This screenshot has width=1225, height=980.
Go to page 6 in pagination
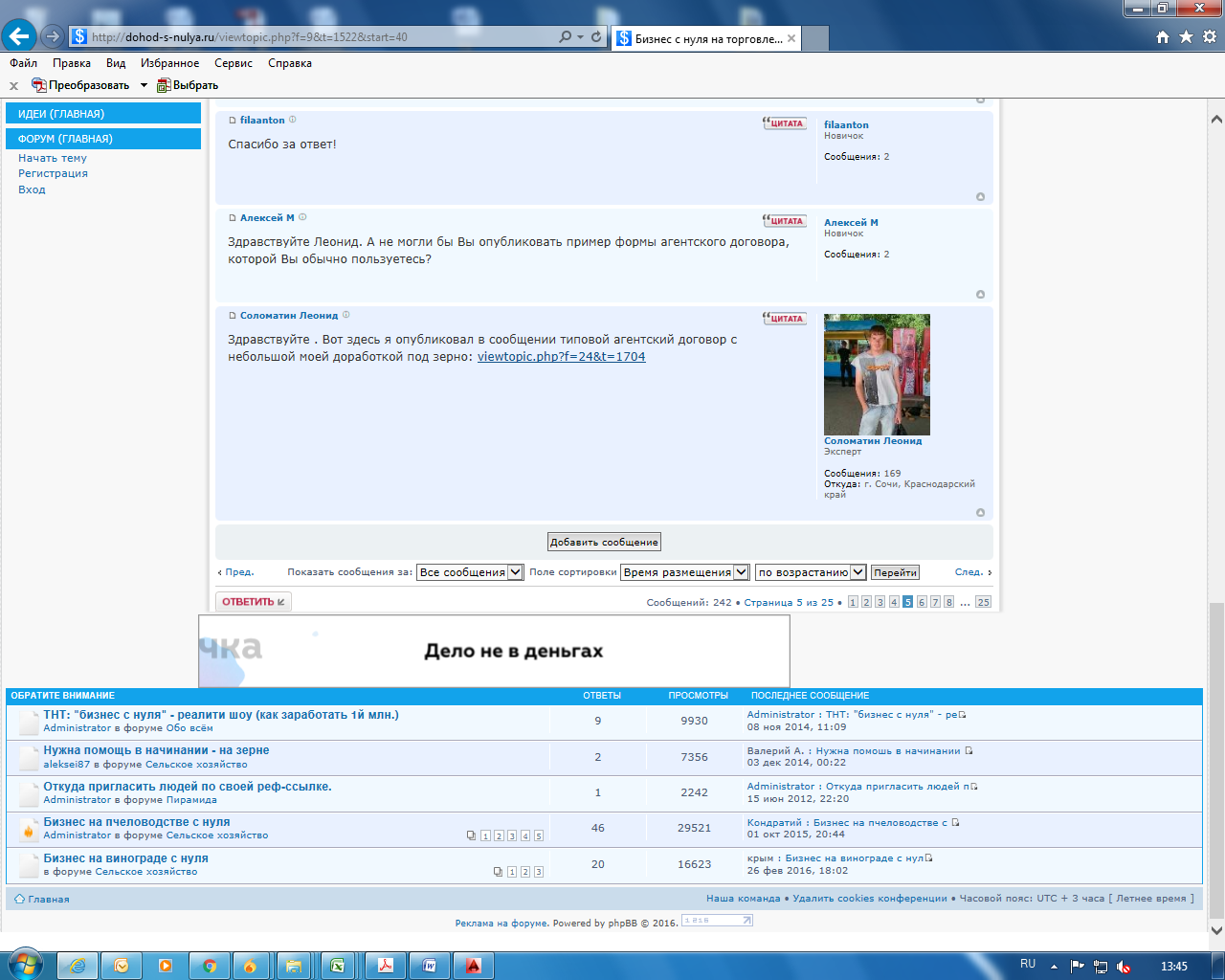coord(922,602)
